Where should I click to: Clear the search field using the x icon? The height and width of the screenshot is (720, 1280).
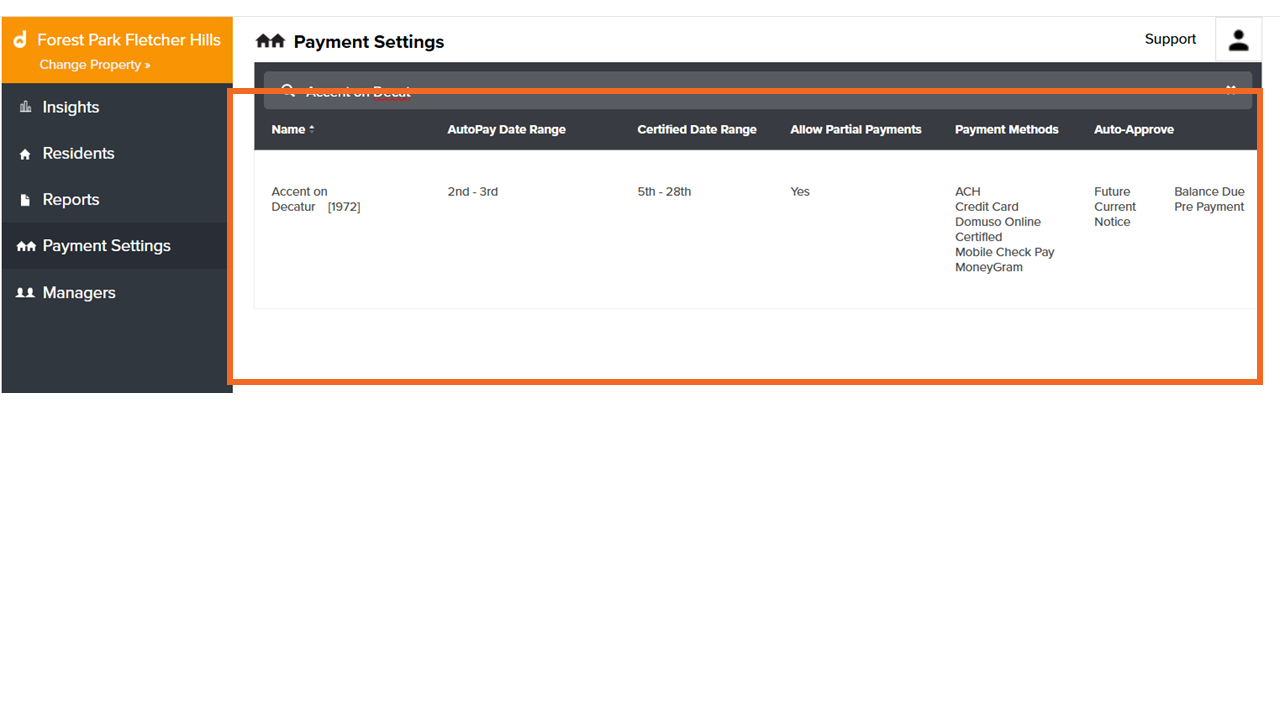coord(1232,90)
